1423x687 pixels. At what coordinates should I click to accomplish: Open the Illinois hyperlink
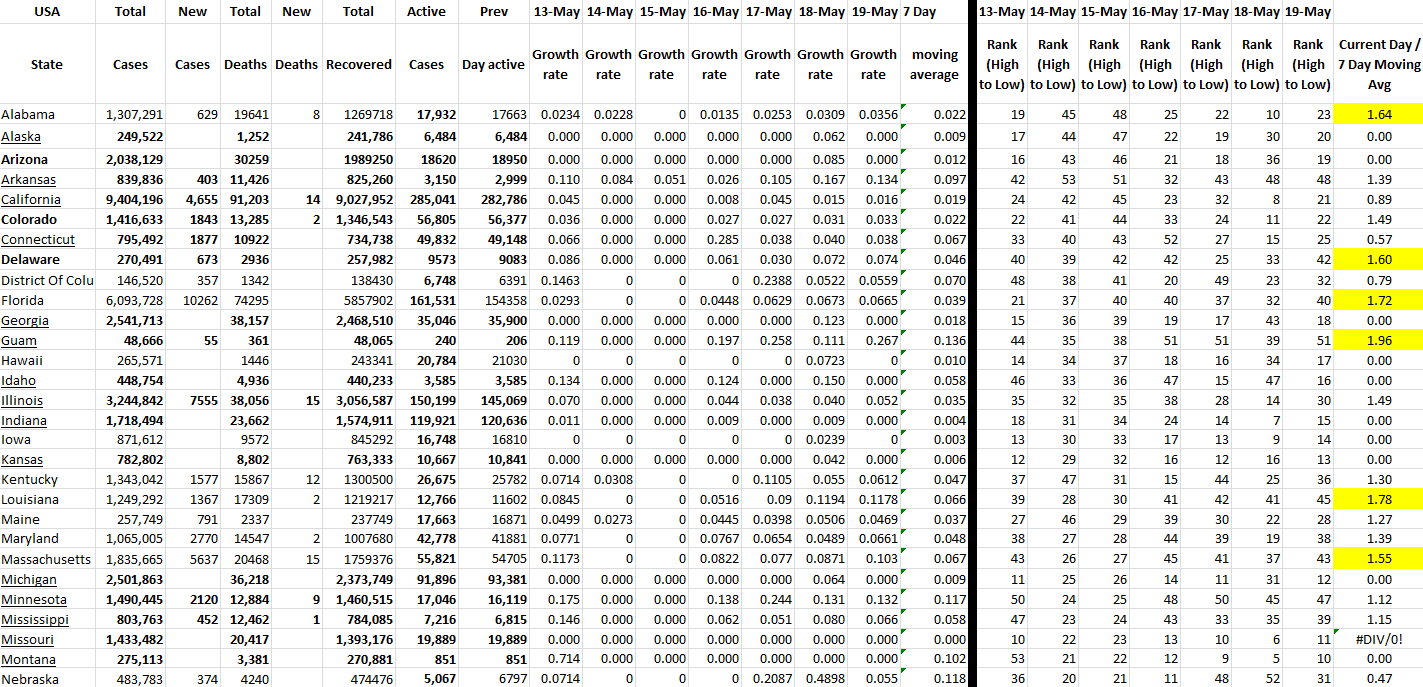(x=22, y=400)
